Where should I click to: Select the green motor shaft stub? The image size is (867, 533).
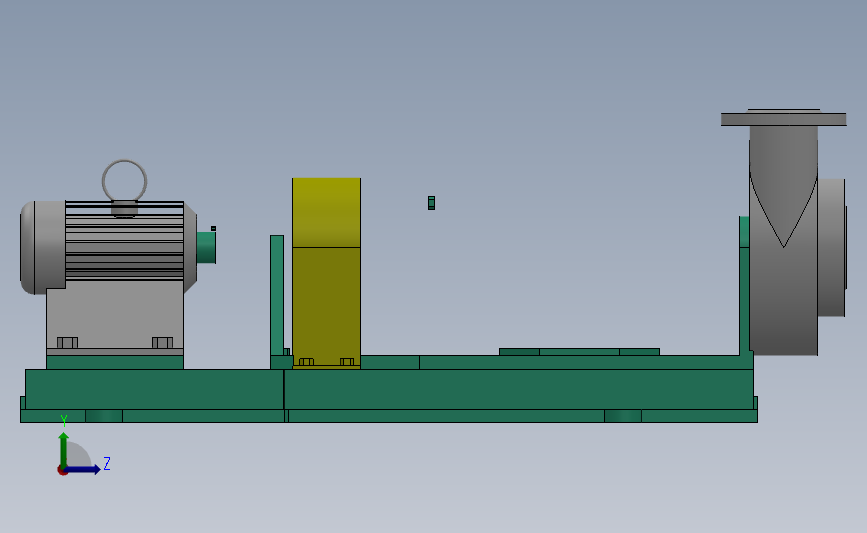[x=206, y=247]
